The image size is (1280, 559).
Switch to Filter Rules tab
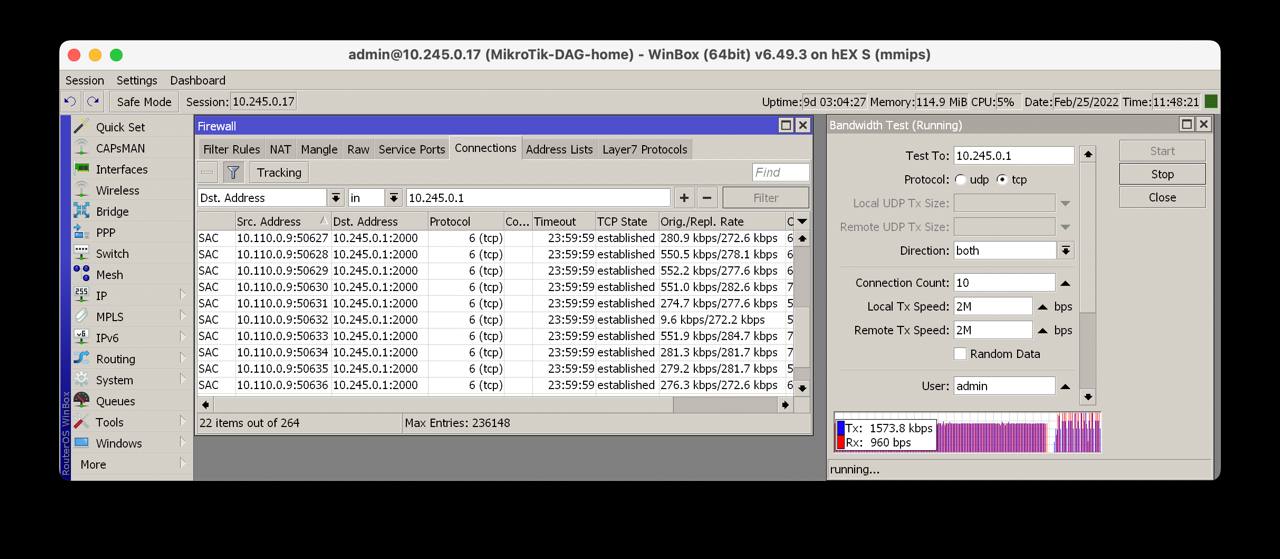click(231, 149)
